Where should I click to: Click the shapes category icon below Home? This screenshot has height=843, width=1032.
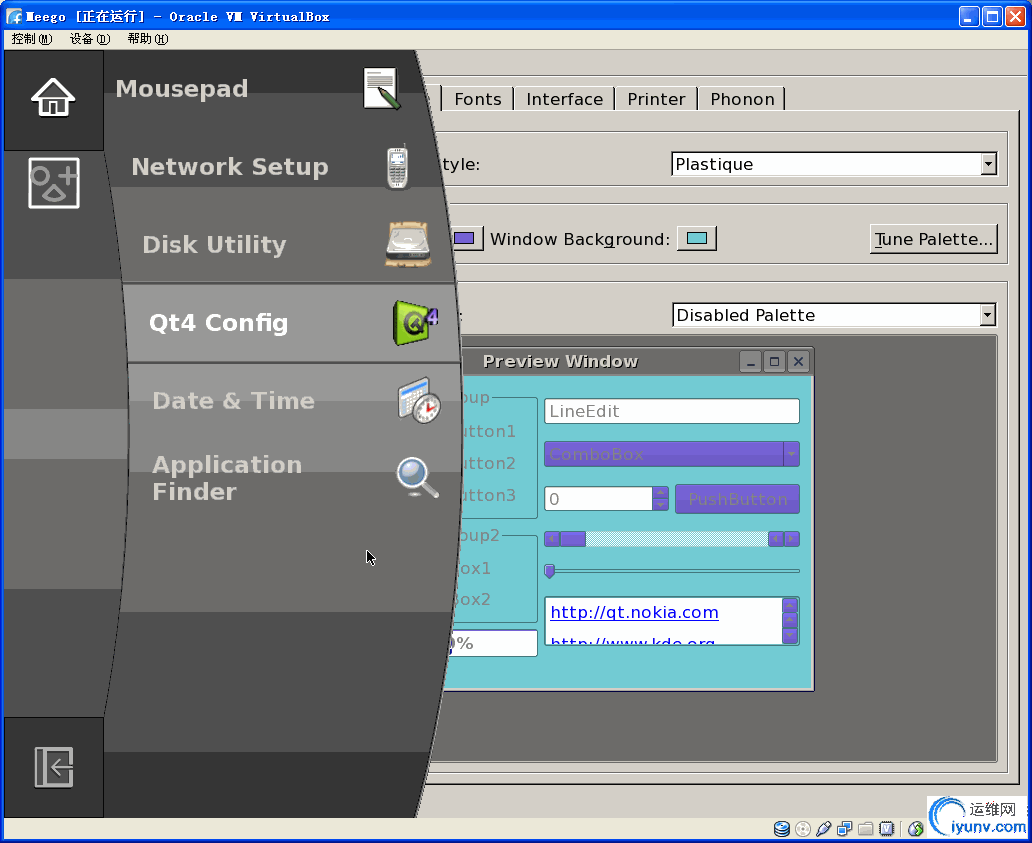54,183
